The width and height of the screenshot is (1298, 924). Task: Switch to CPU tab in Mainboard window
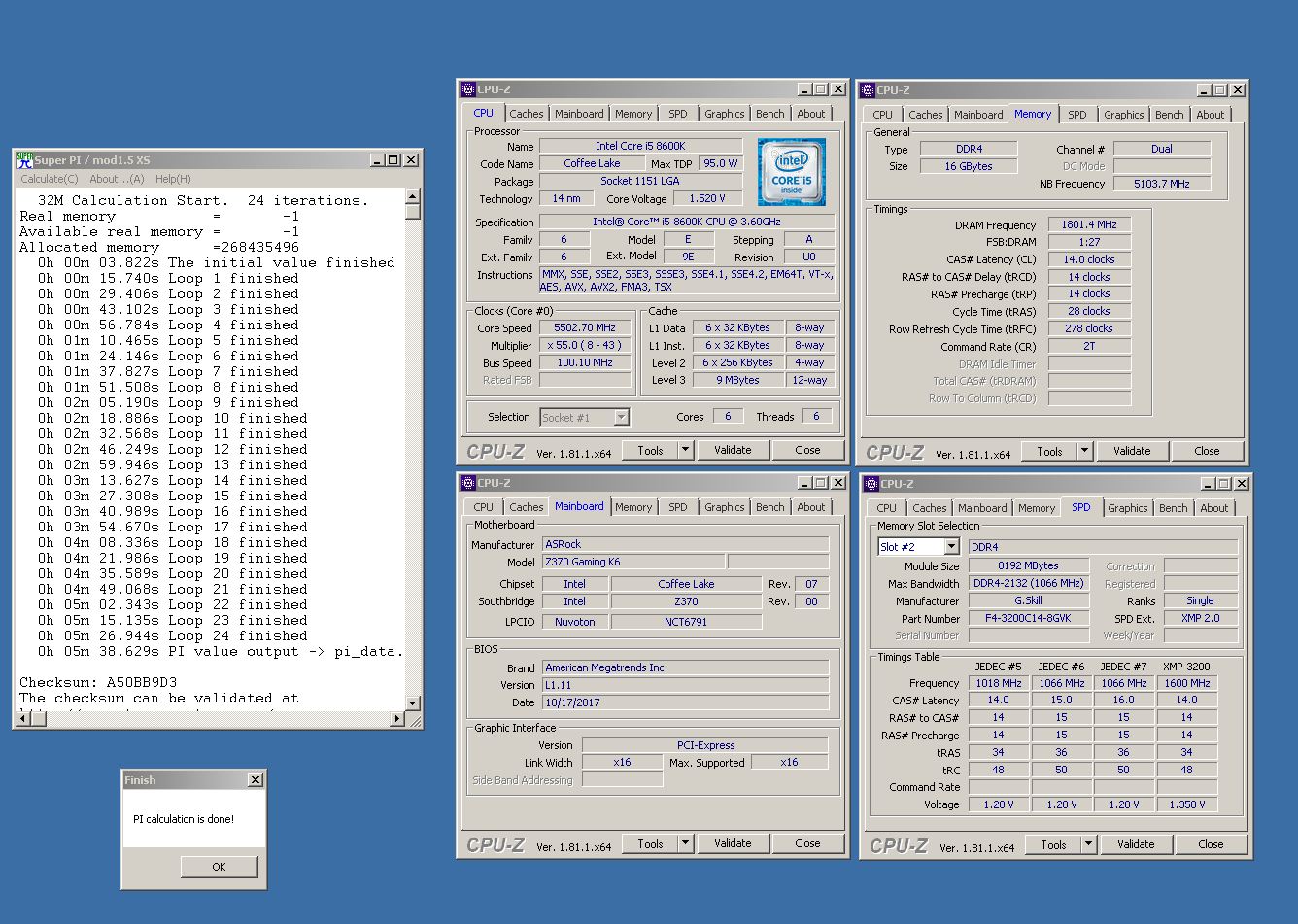pyautogui.click(x=484, y=507)
